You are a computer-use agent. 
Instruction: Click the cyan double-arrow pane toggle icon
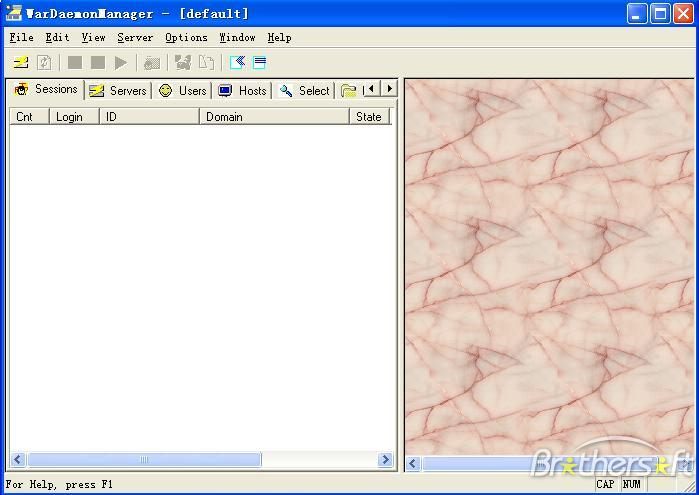click(x=237, y=62)
